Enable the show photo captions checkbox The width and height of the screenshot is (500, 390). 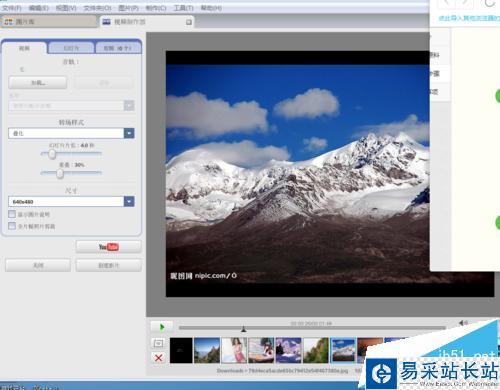pos(12,214)
